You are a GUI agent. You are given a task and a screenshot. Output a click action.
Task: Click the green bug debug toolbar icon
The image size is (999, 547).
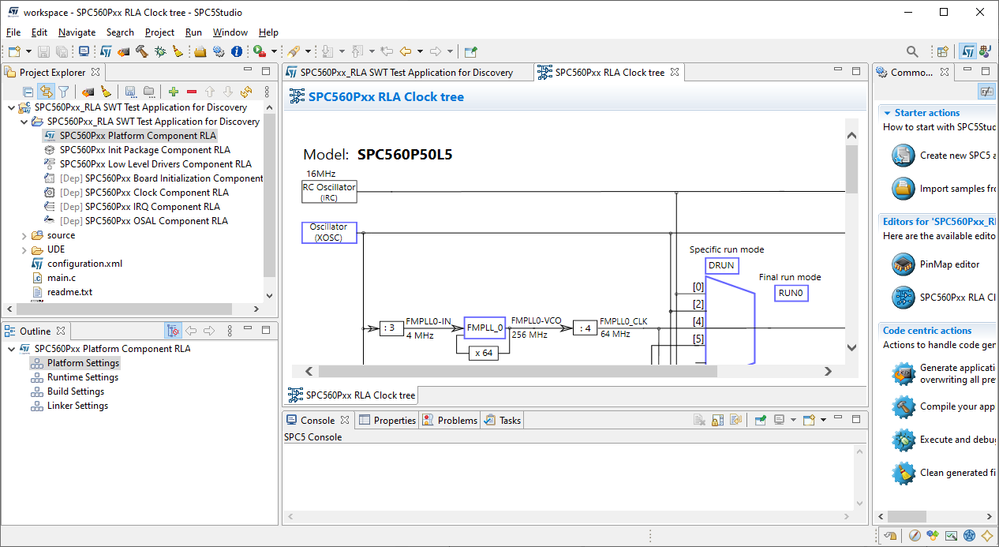(x=161, y=51)
